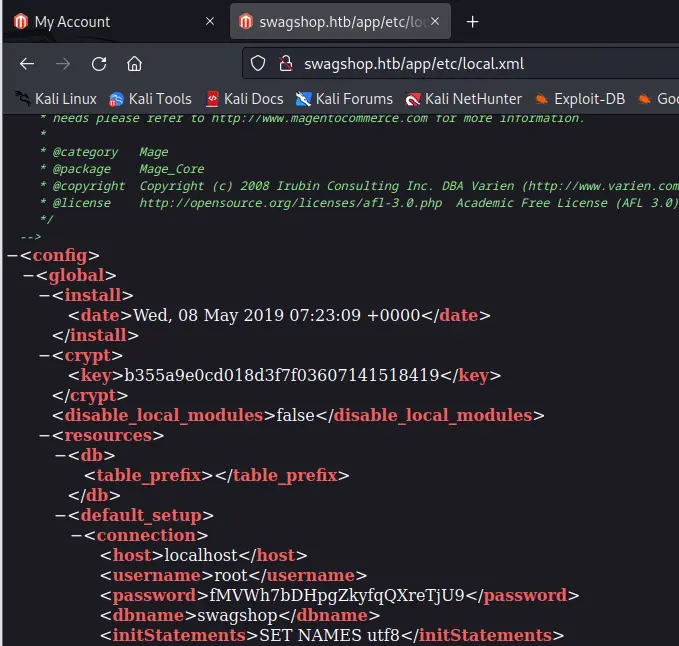Show the insecure connection padlock info
The width and height of the screenshot is (679, 646).
286,64
